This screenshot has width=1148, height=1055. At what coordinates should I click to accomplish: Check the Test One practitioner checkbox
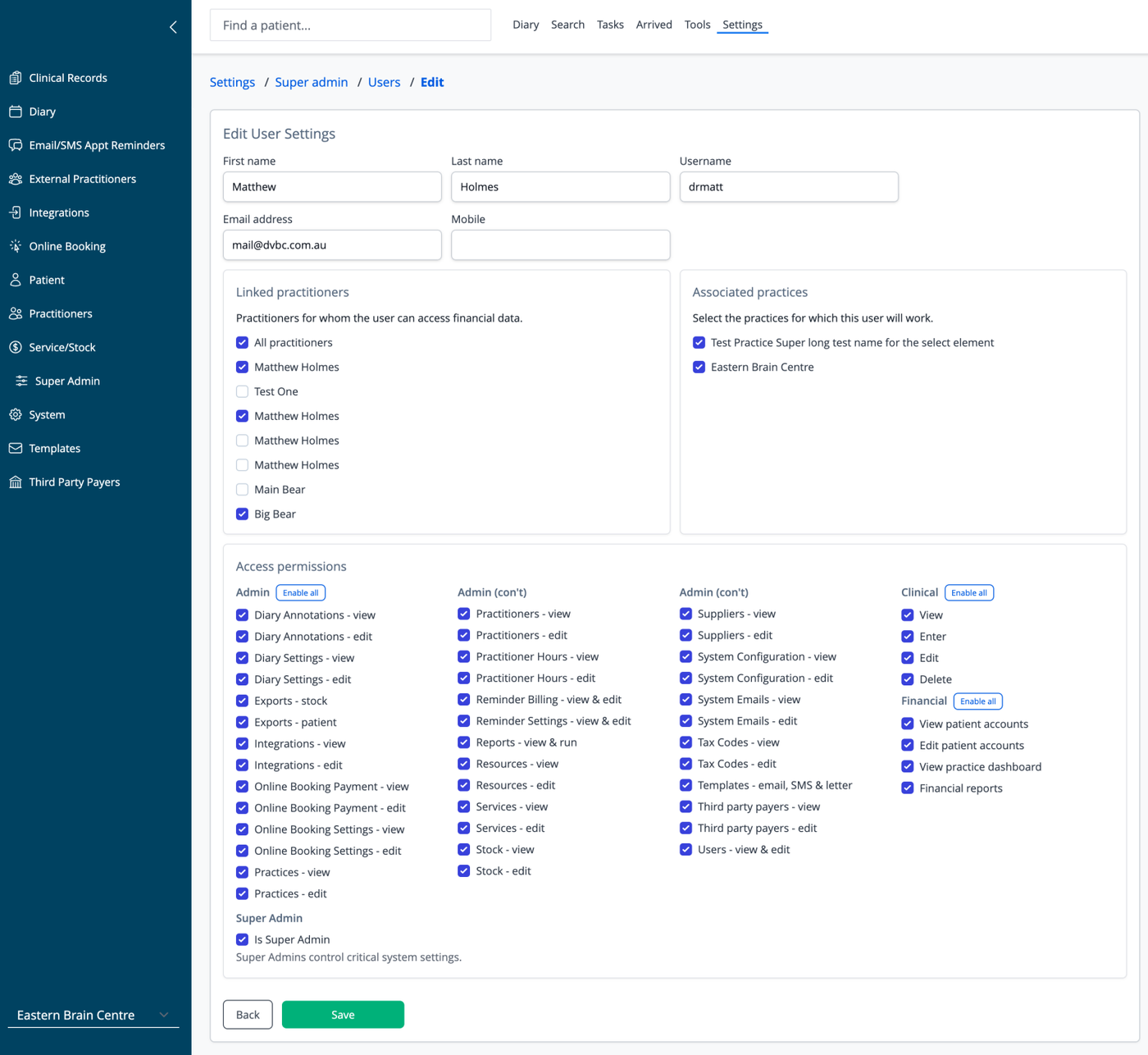coord(242,391)
